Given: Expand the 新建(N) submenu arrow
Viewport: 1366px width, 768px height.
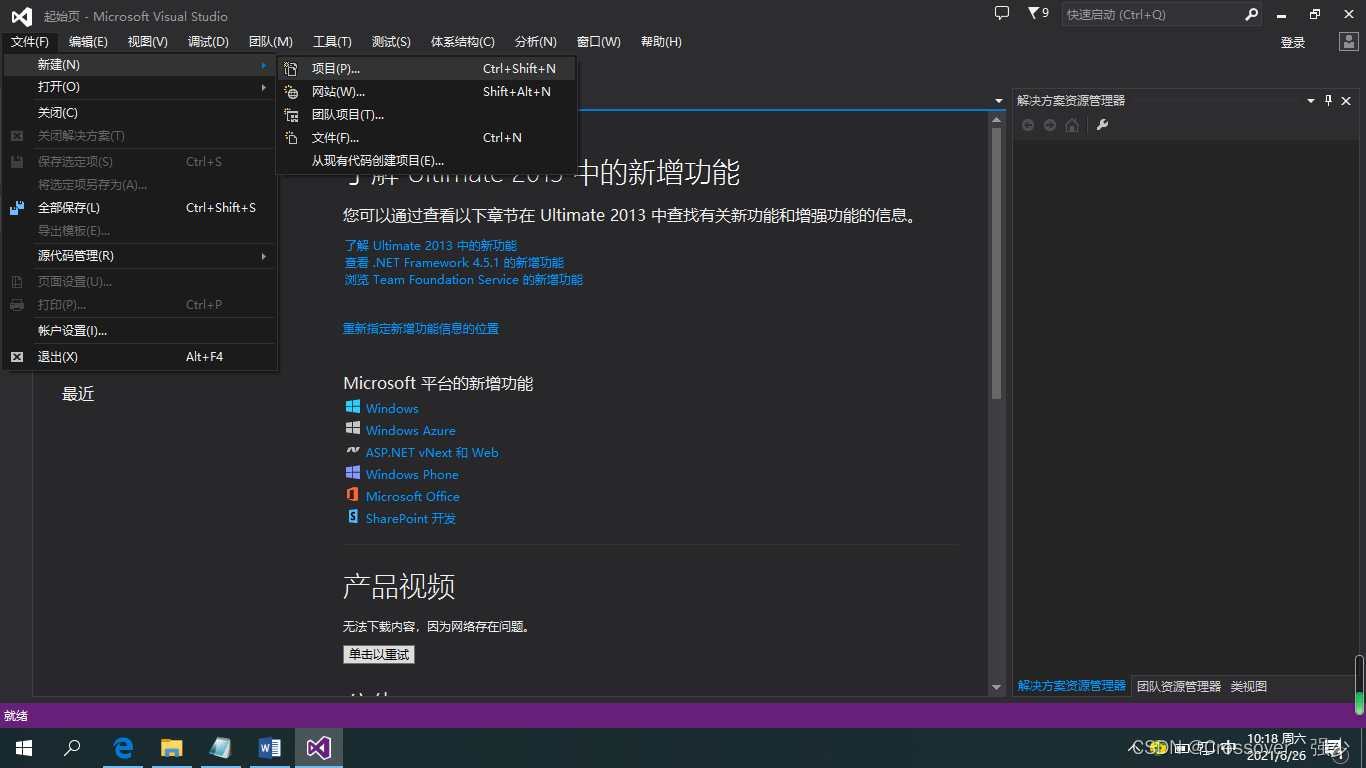Looking at the screenshot, I should 264,65.
